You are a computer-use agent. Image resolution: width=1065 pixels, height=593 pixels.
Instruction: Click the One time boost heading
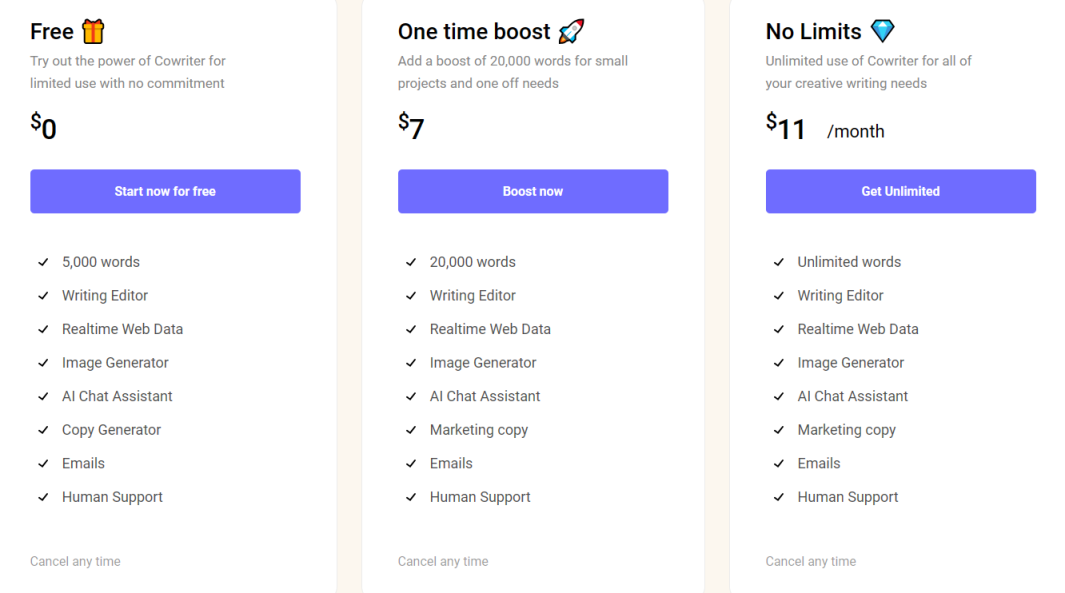point(474,32)
